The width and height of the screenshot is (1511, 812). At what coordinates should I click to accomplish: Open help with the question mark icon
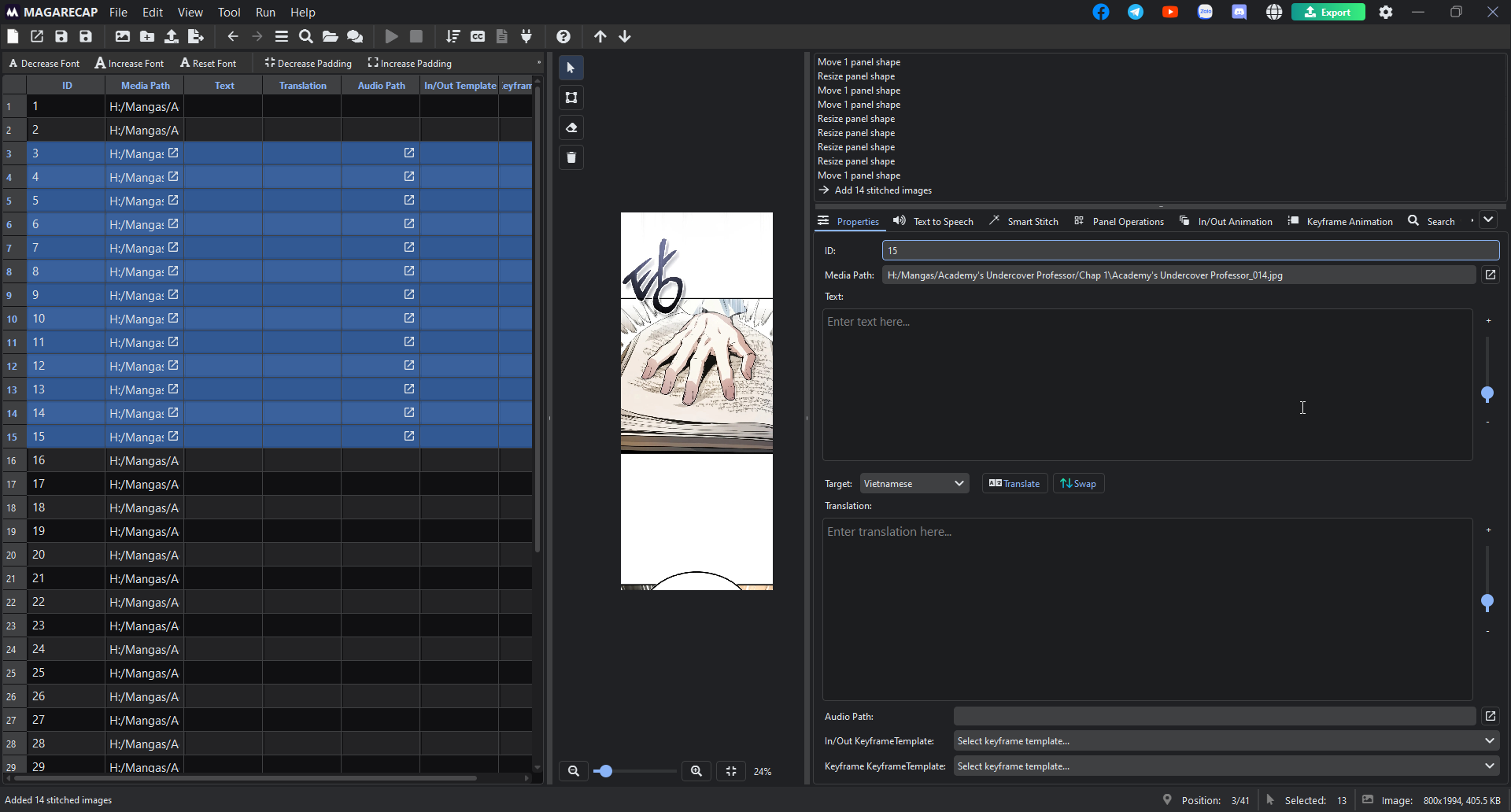pyautogui.click(x=563, y=36)
